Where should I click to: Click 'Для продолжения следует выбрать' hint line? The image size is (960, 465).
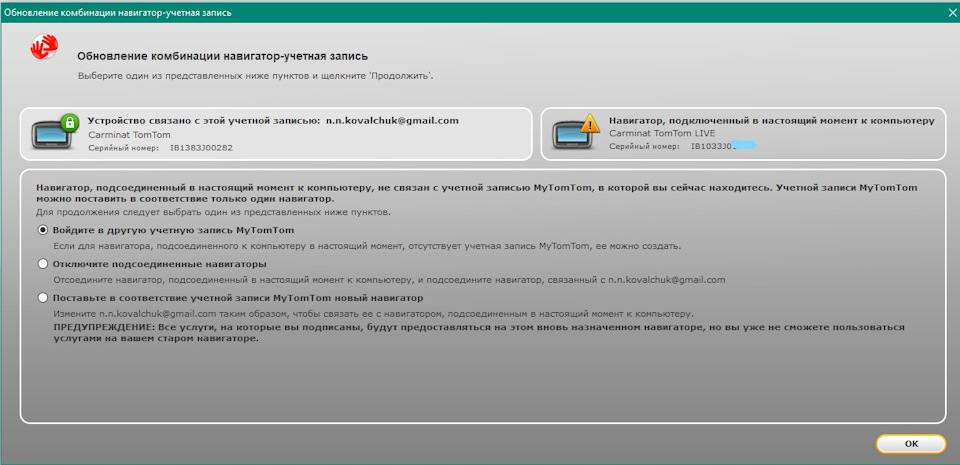pyautogui.click(x=213, y=212)
